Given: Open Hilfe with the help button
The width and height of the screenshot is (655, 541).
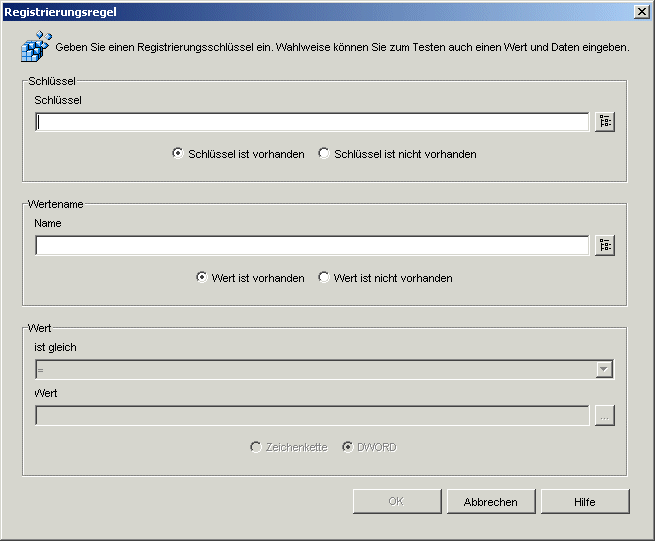Looking at the screenshot, I should pos(585,501).
